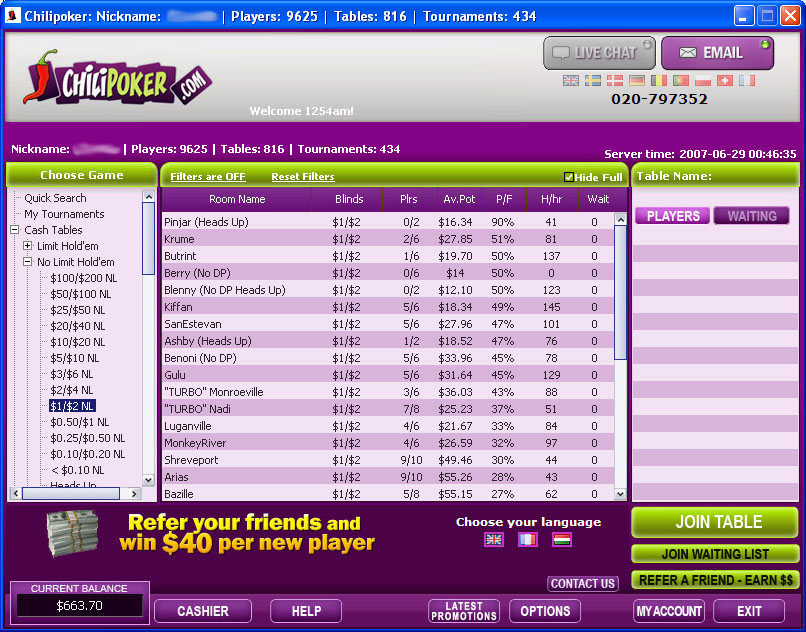Choose English under Choose your language
806x632 pixels.
[494, 539]
